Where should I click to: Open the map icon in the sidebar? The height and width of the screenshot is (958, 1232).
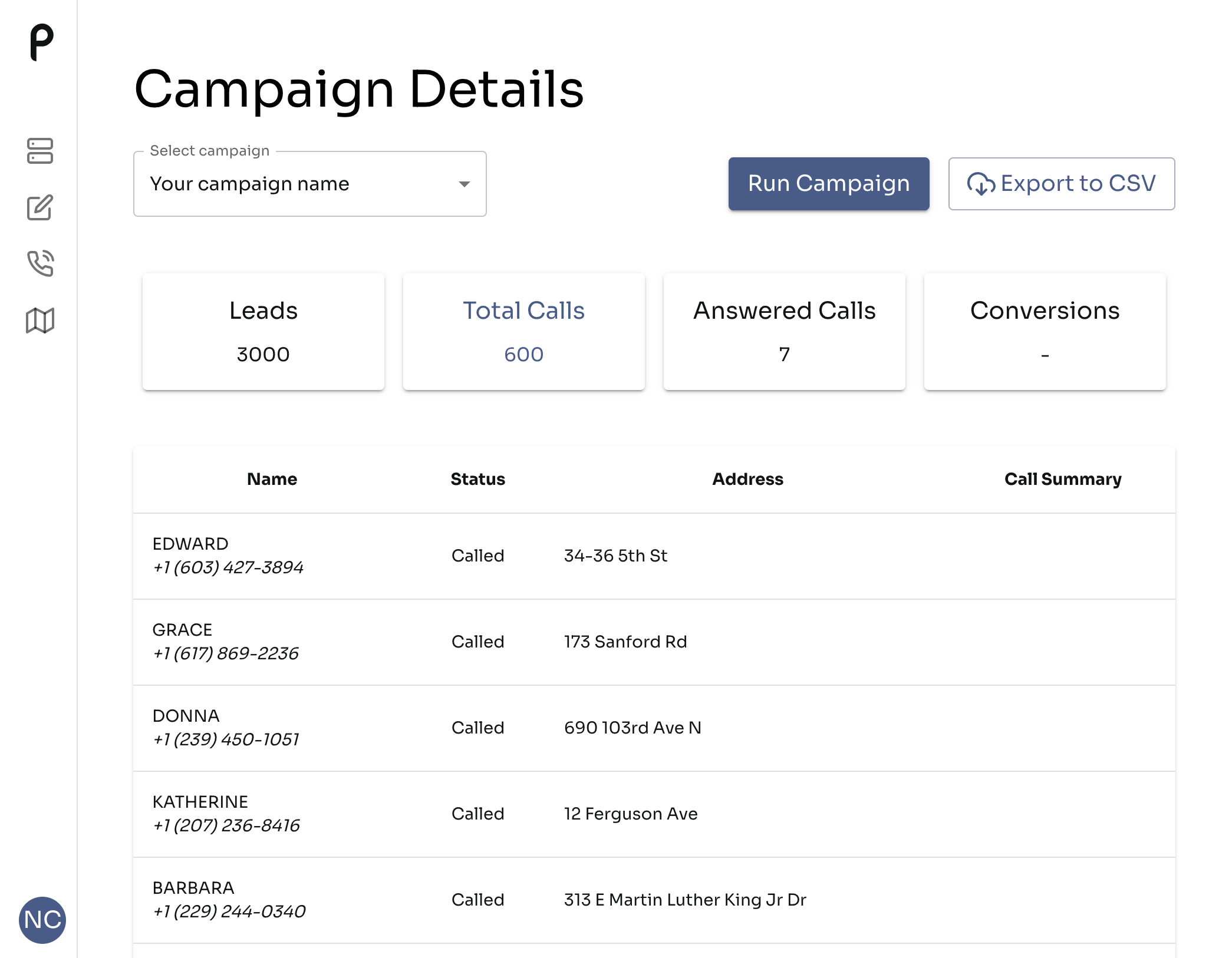pyautogui.click(x=40, y=321)
